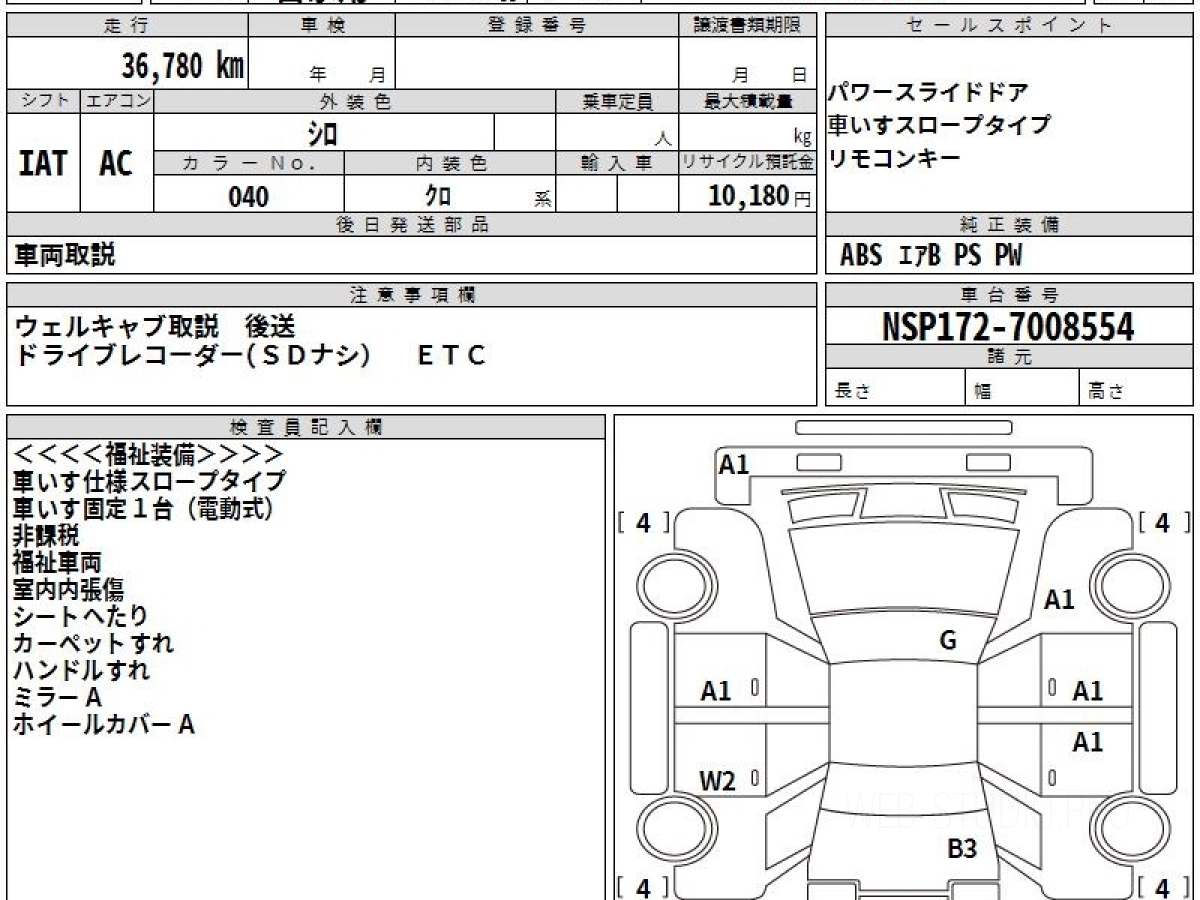Viewport: 1200px width, 900px height.
Task: Click the ホイールカバーA note
Action: click(x=103, y=724)
